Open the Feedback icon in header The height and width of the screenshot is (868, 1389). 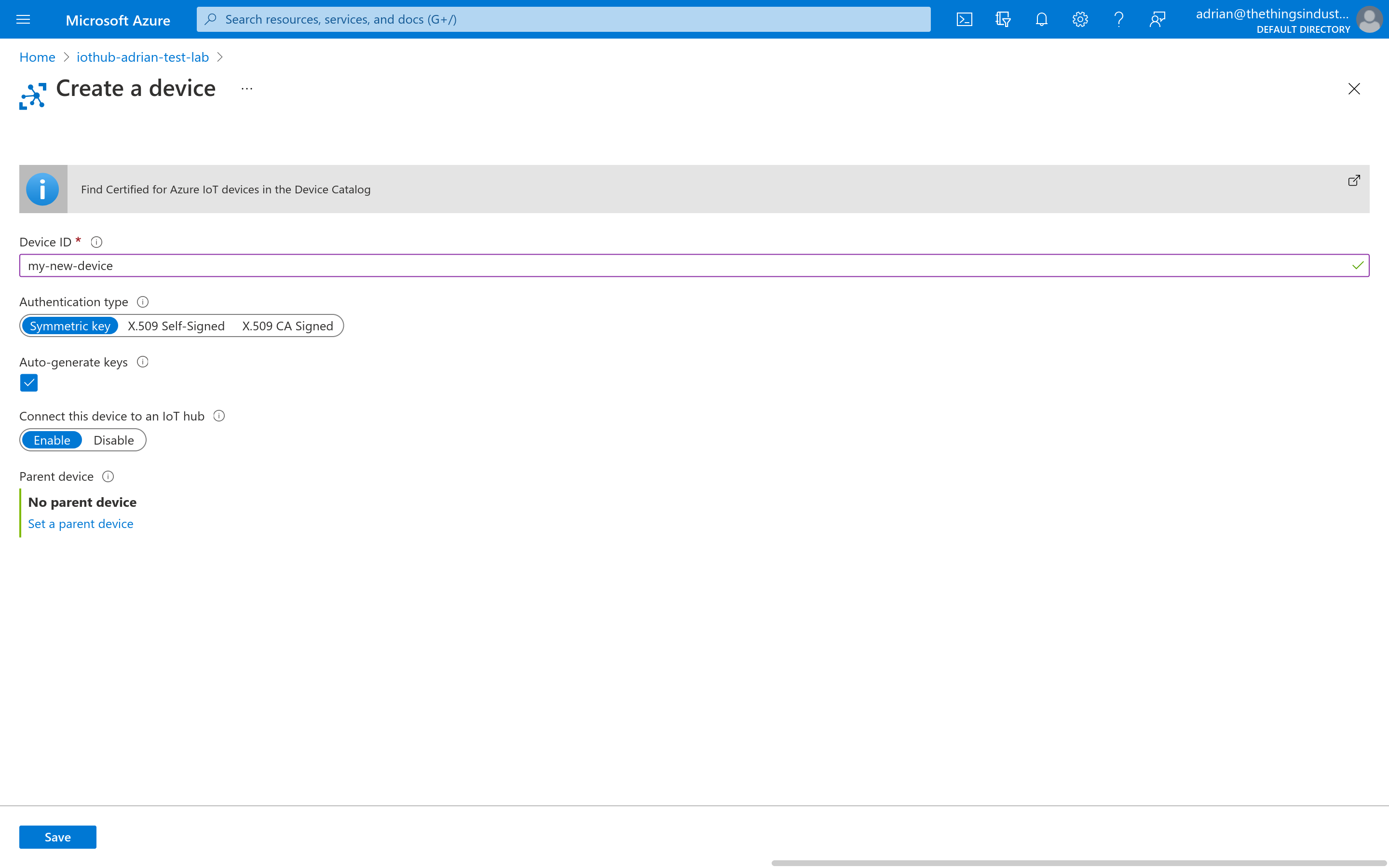[x=1157, y=19]
